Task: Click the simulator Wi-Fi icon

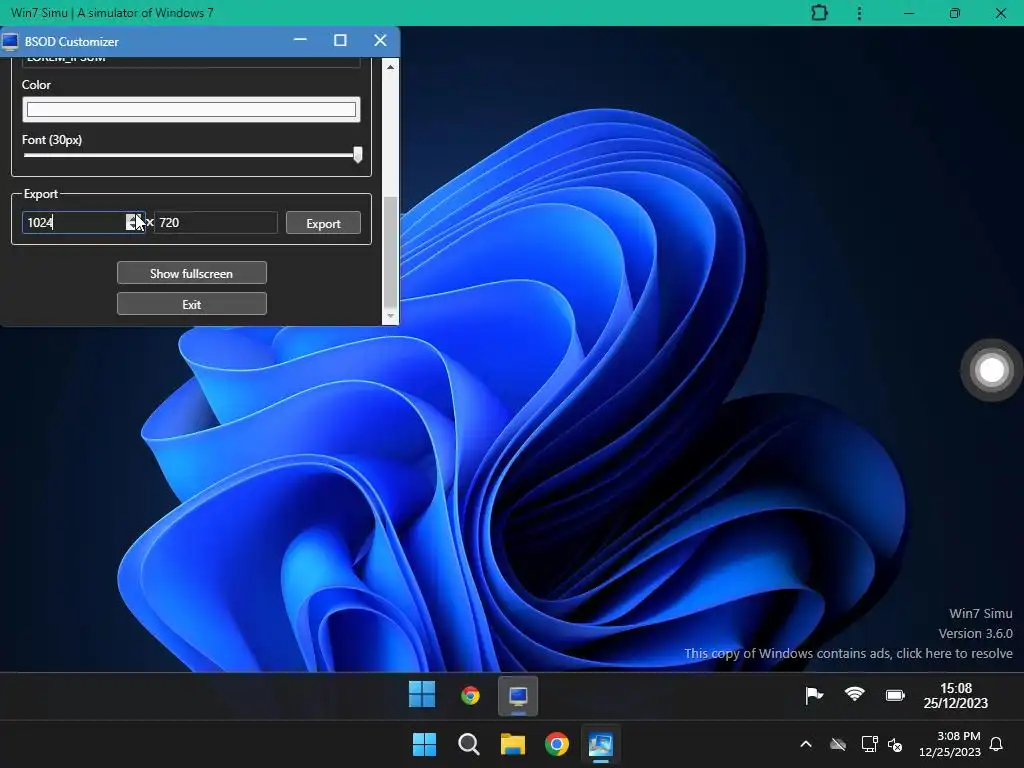Action: (854, 694)
